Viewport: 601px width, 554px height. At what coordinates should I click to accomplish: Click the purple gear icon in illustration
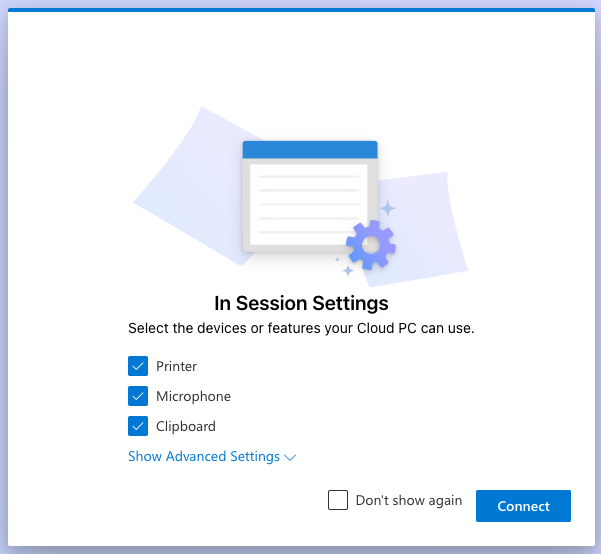[x=371, y=245]
